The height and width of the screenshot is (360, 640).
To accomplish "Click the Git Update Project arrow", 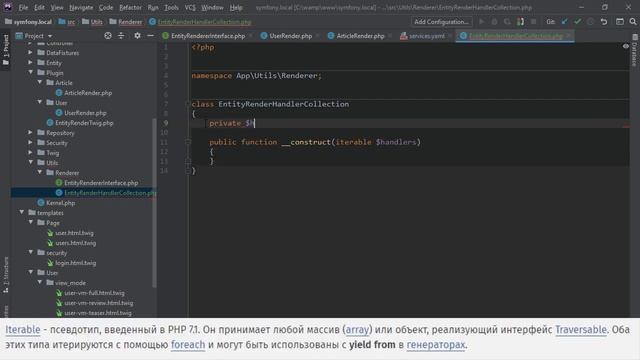I will click(564, 22).
